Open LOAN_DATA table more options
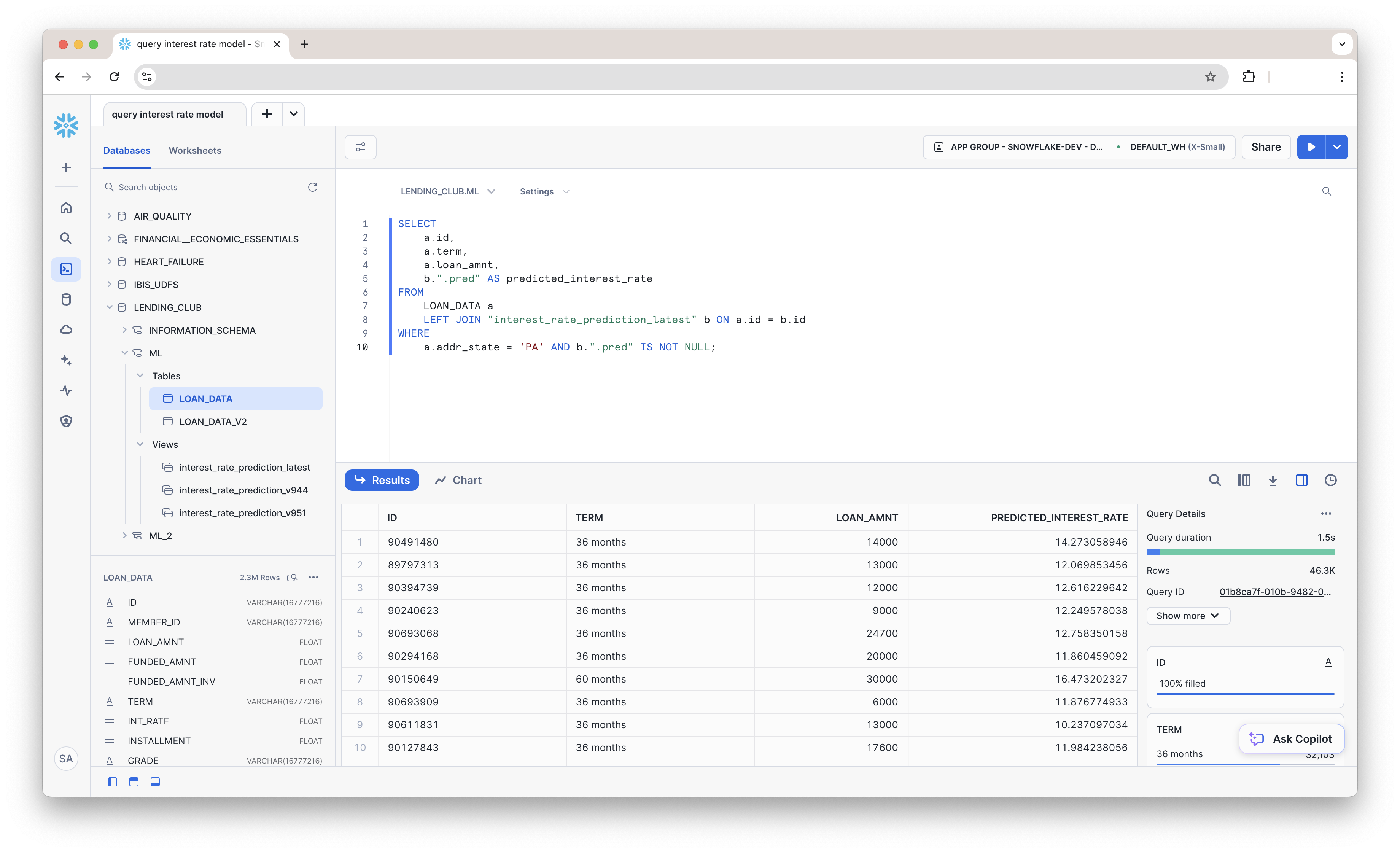The height and width of the screenshot is (853, 1400). [x=313, y=578]
